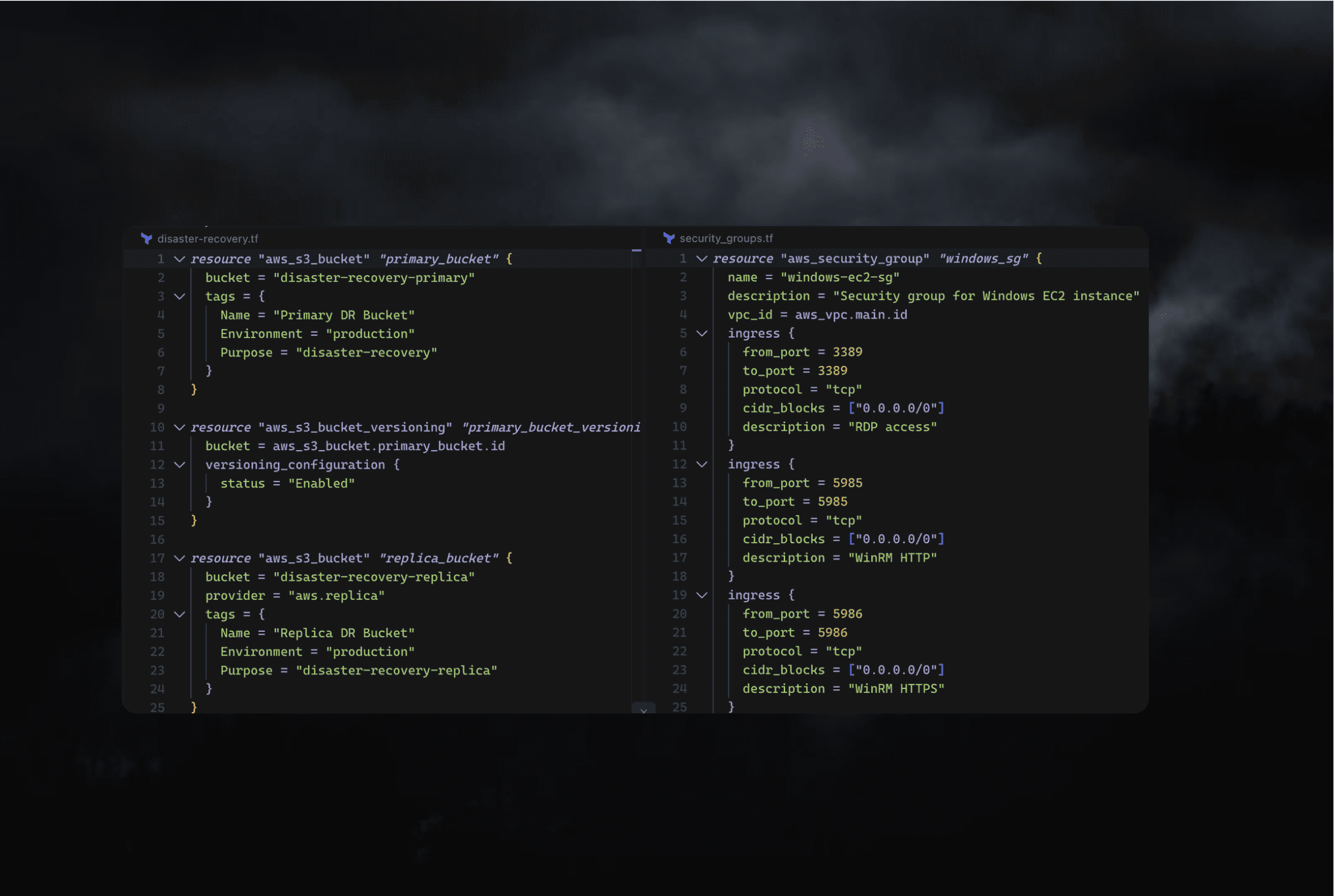Collapse the replica_bucket resource block

tap(179, 558)
